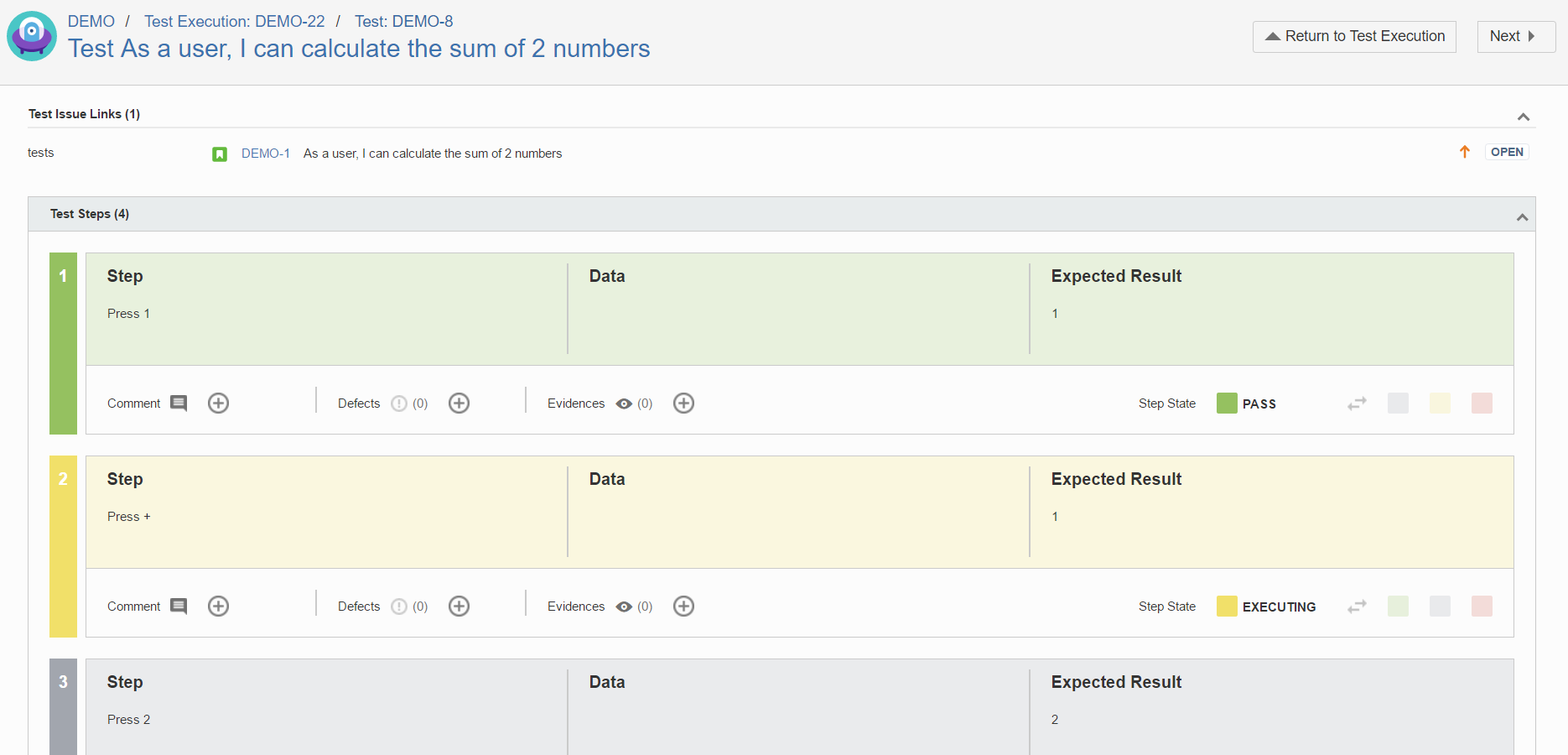Add evidence to step 1
The width and height of the screenshot is (1568, 755).
683,404
